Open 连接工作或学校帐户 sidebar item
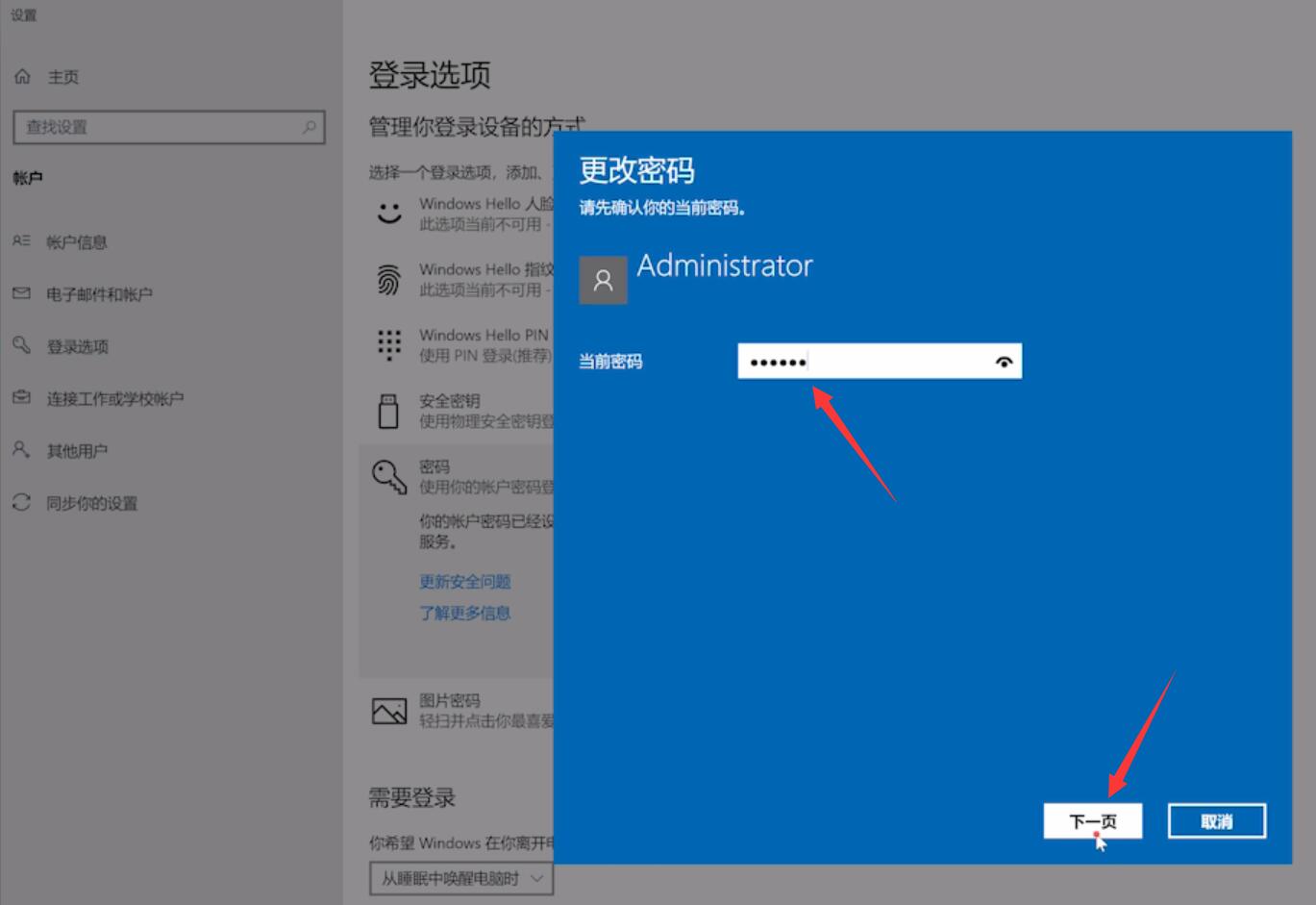The height and width of the screenshot is (905, 1316). pyautogui.click(x=114, y=398)
